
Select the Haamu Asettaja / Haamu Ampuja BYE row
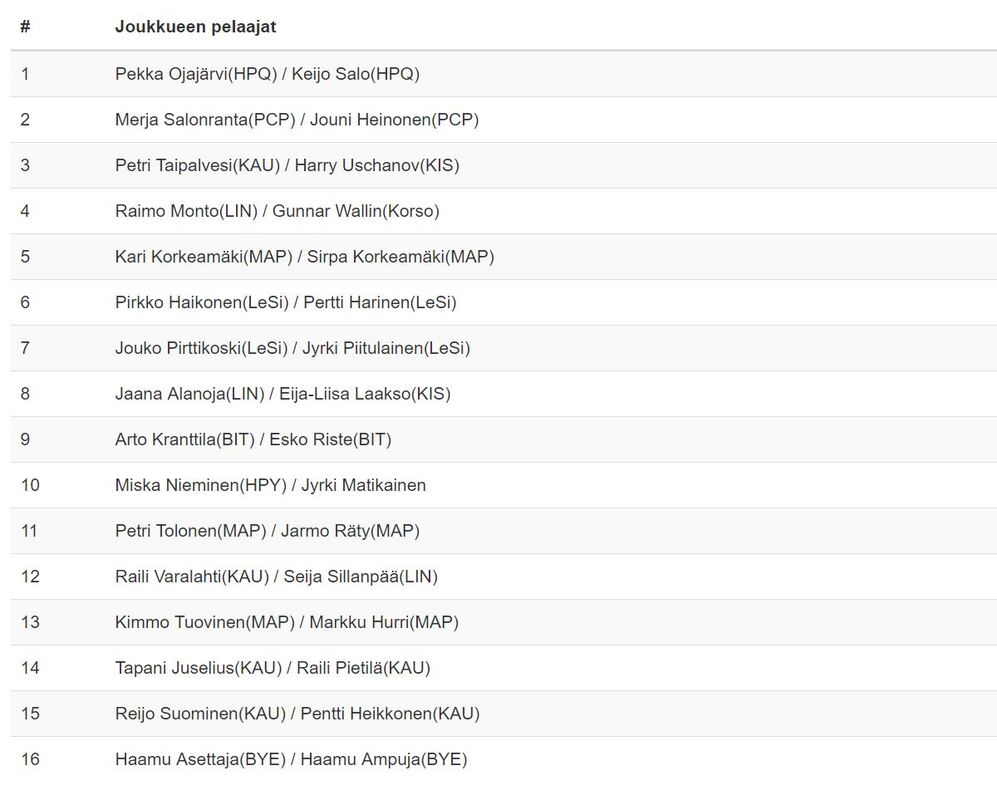click(290, 760)
